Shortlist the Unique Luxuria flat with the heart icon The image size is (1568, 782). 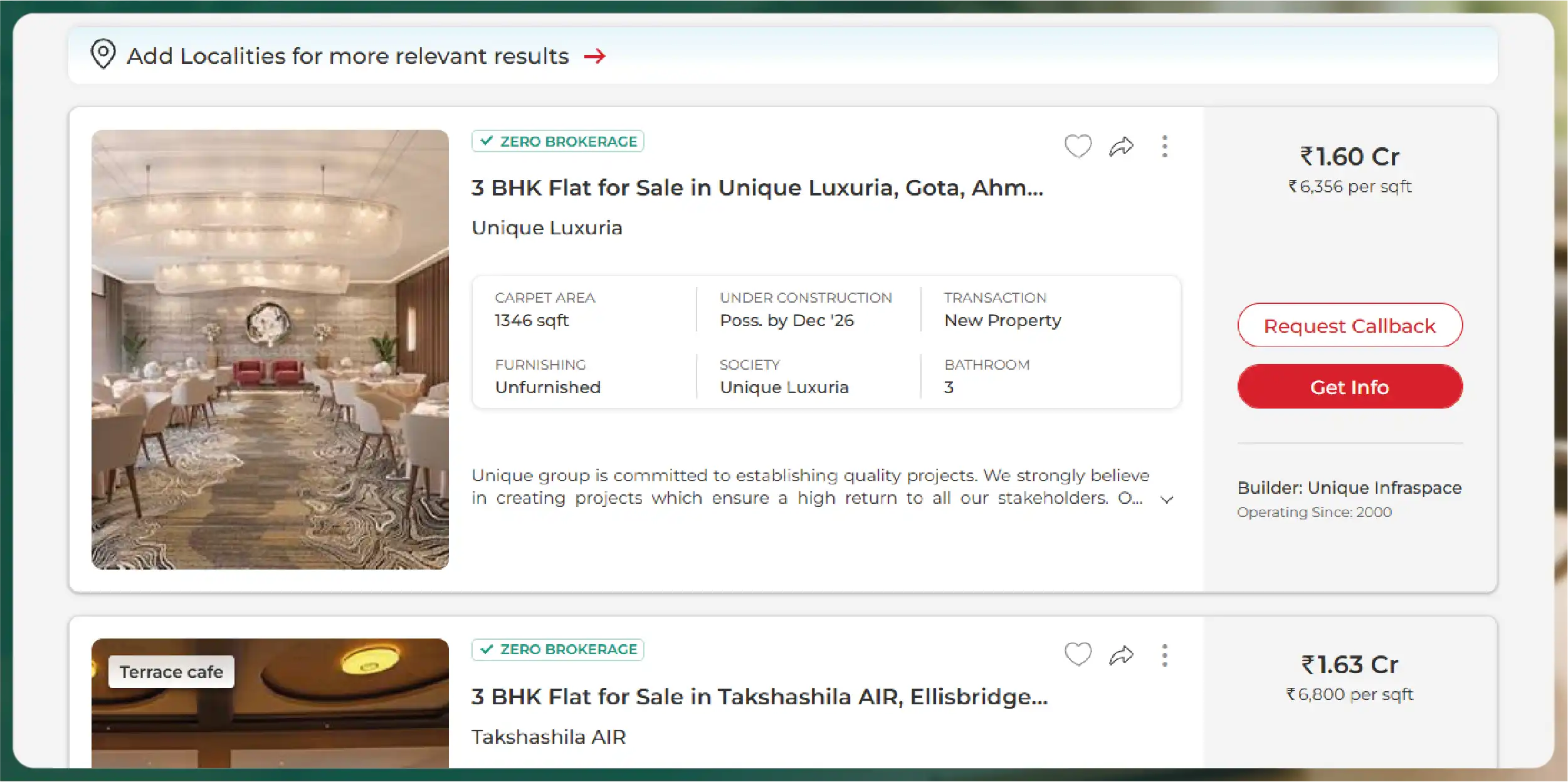click(1078, 146)
